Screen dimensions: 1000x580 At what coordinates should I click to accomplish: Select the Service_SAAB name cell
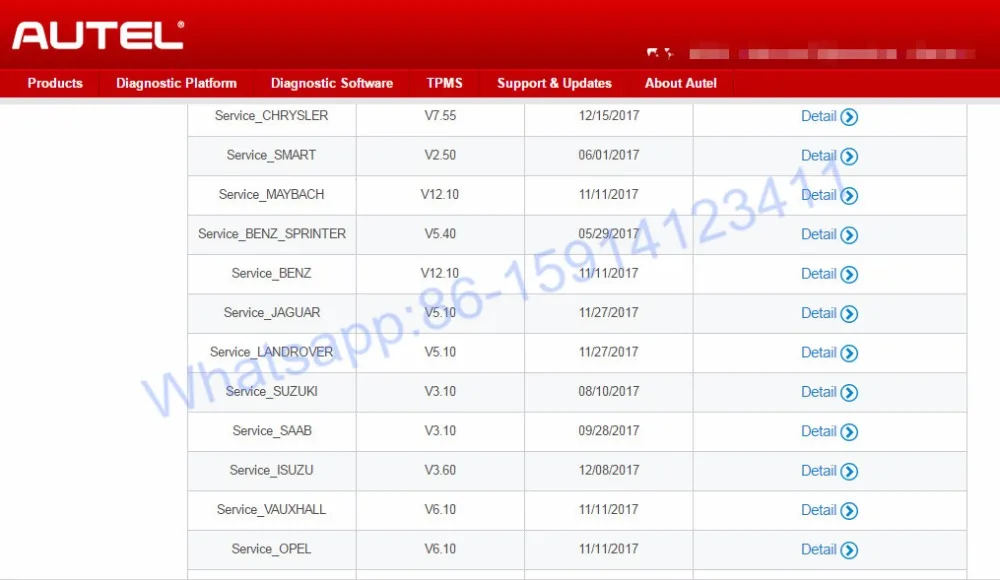272,431
